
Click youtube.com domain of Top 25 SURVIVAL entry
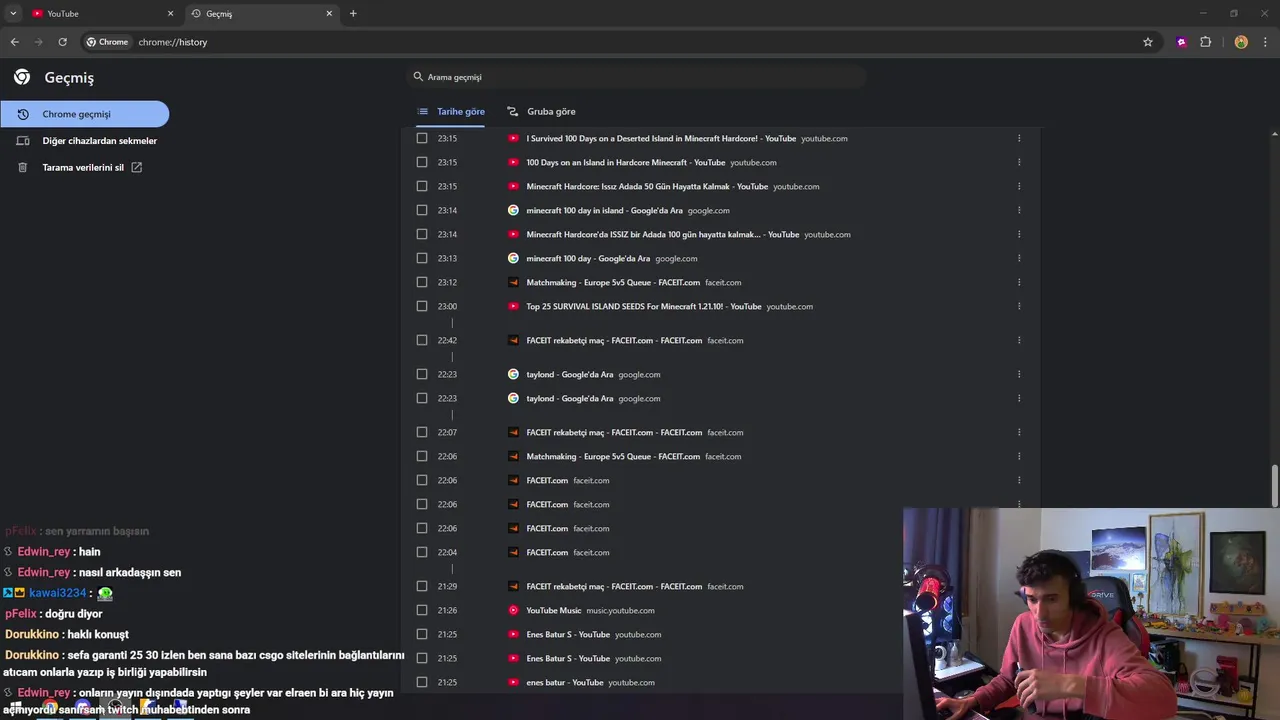point(790,306)
